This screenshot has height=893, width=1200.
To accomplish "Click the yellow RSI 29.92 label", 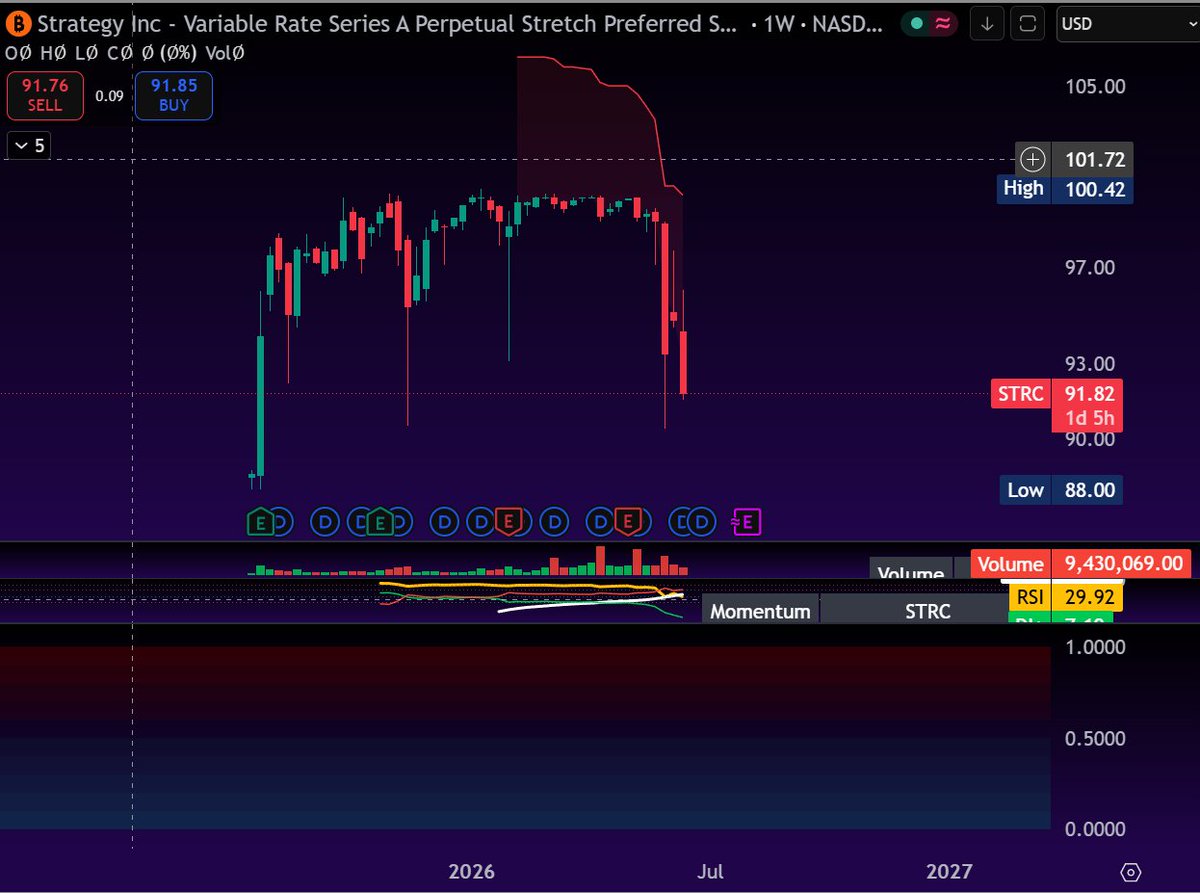I will [1065, 598].
